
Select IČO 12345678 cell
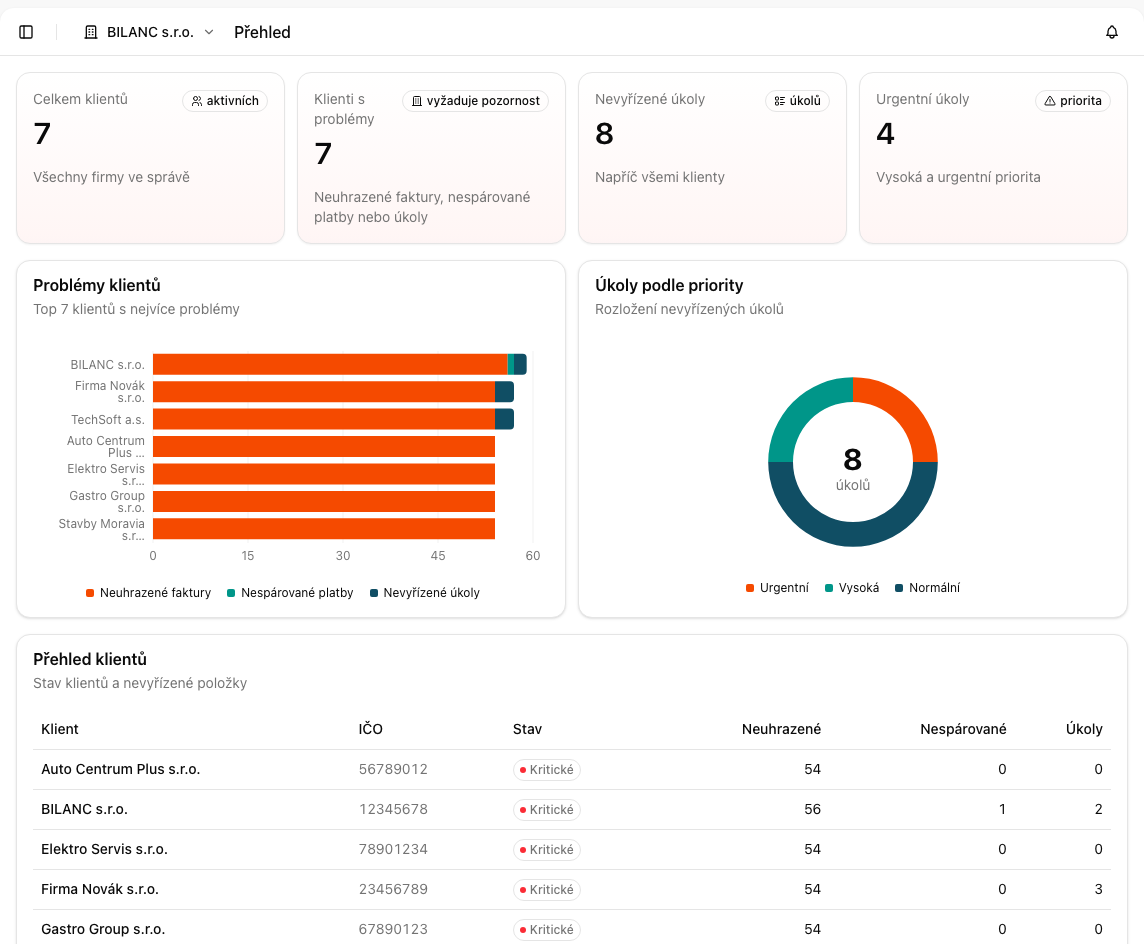(393, 810)
